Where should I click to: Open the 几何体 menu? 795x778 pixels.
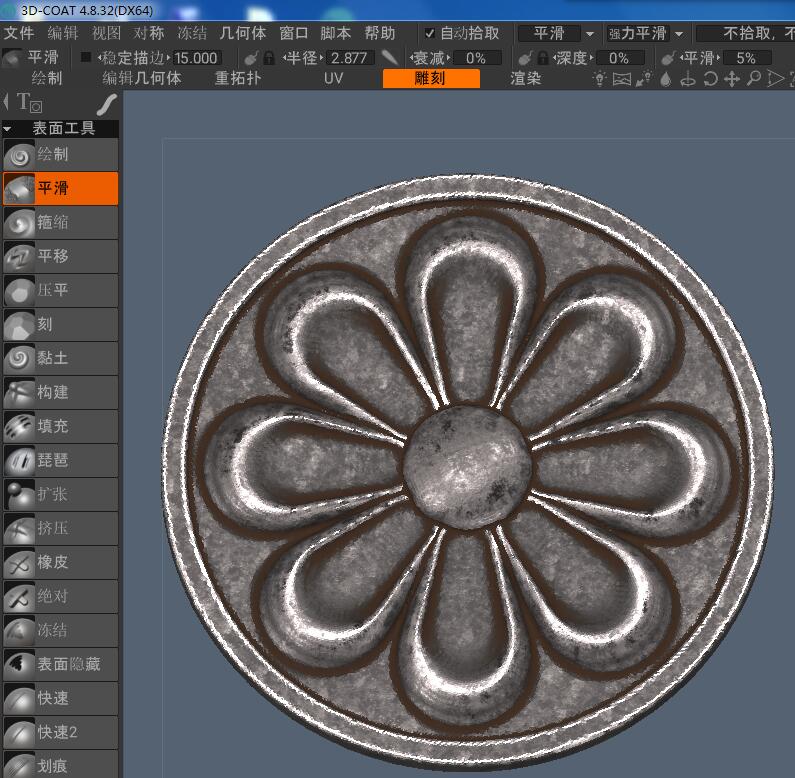point(243,33)
